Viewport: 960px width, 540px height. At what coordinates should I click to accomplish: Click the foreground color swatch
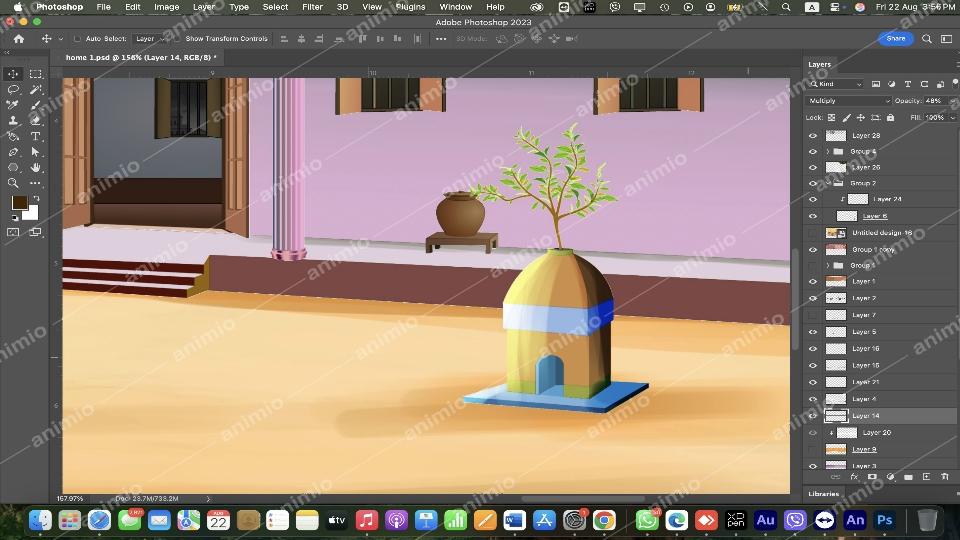click(19, 203)
